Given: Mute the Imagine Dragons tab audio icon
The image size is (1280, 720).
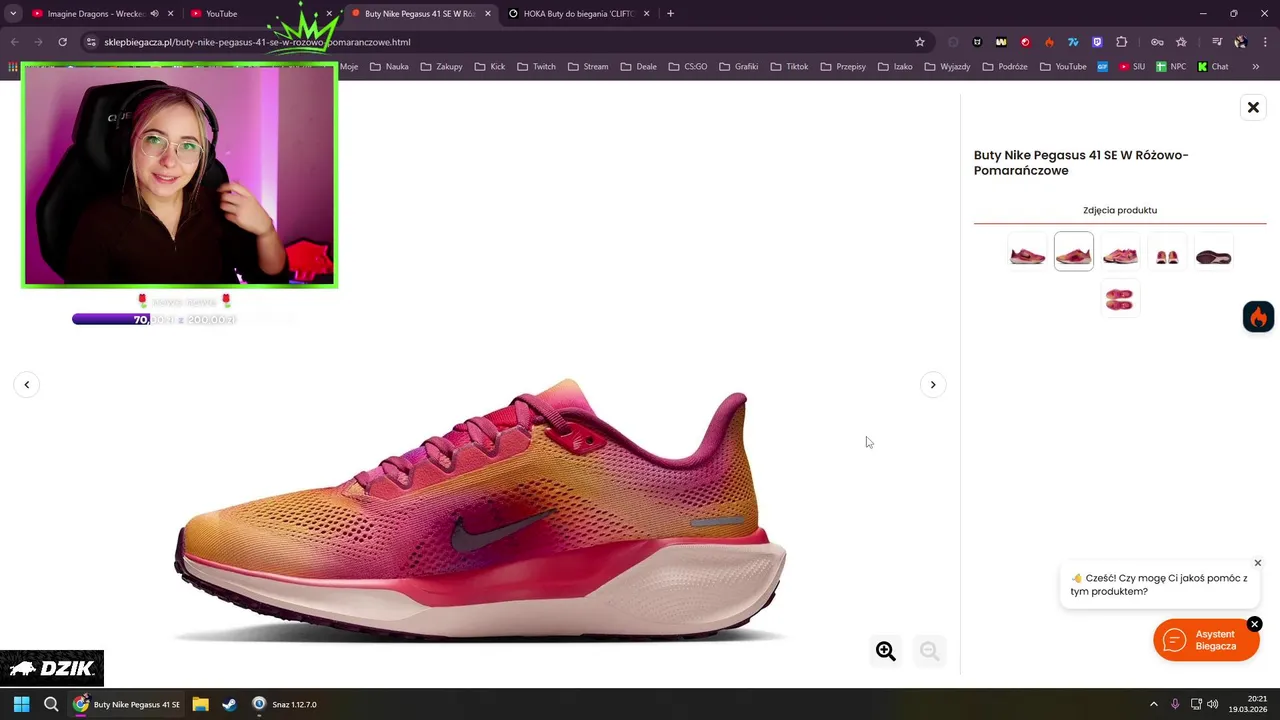Looking at the screenshot, I should pyautogui.click(x=154, y=14).
